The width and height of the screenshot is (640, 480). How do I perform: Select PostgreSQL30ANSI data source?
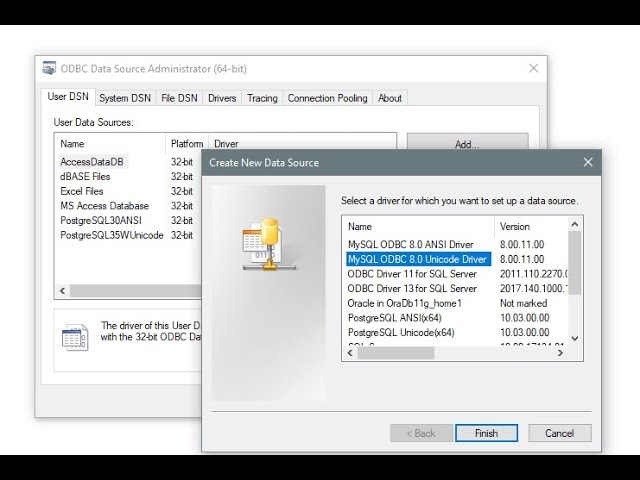(101, 220)
